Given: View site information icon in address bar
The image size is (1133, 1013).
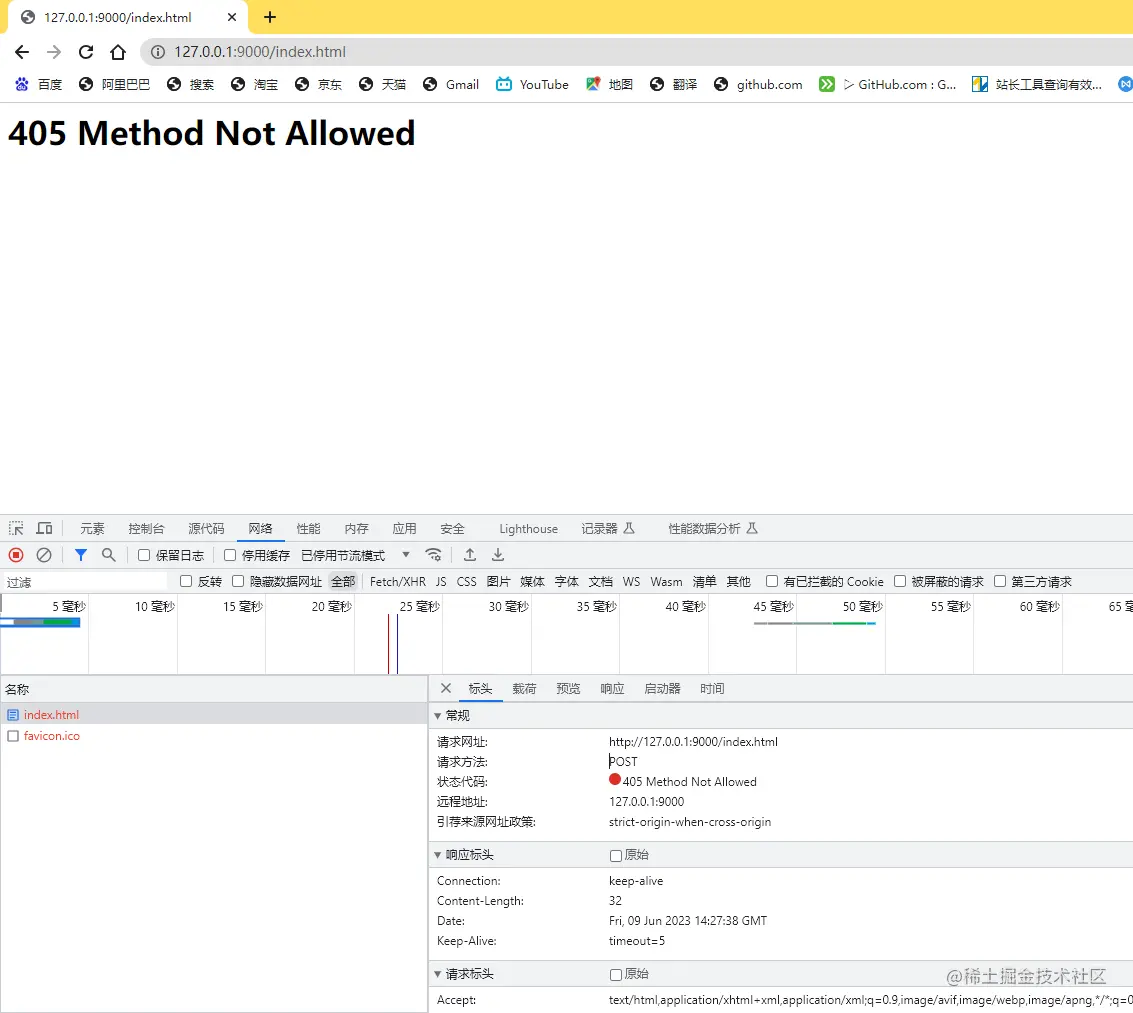Looking at the screenshot, I should tap(158, 52).
